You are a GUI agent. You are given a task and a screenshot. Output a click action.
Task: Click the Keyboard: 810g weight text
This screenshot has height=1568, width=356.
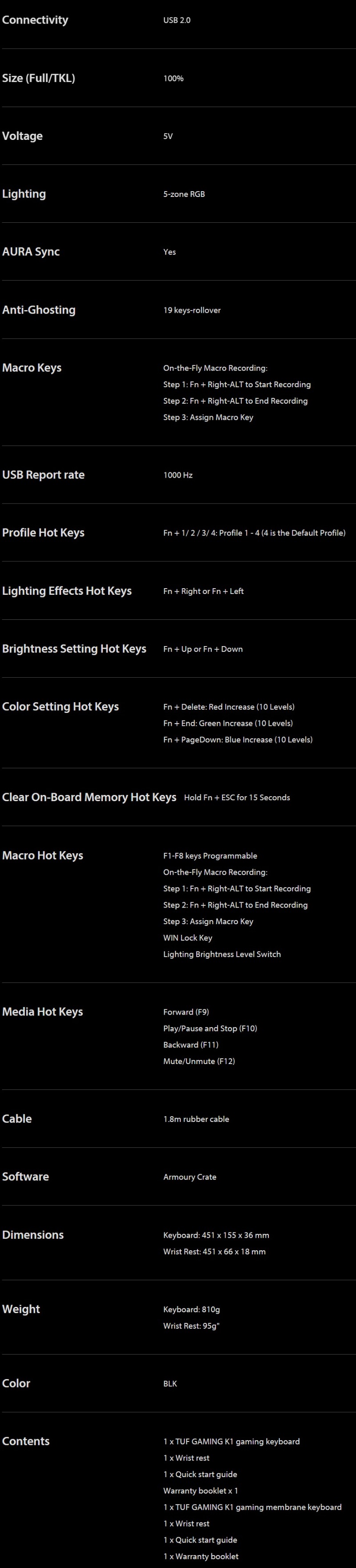pos(191,1309)
